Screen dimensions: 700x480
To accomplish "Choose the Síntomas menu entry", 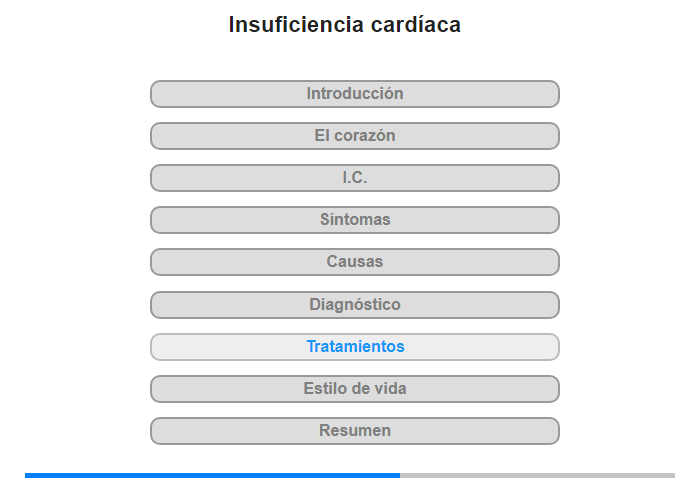I will (354, 220).
